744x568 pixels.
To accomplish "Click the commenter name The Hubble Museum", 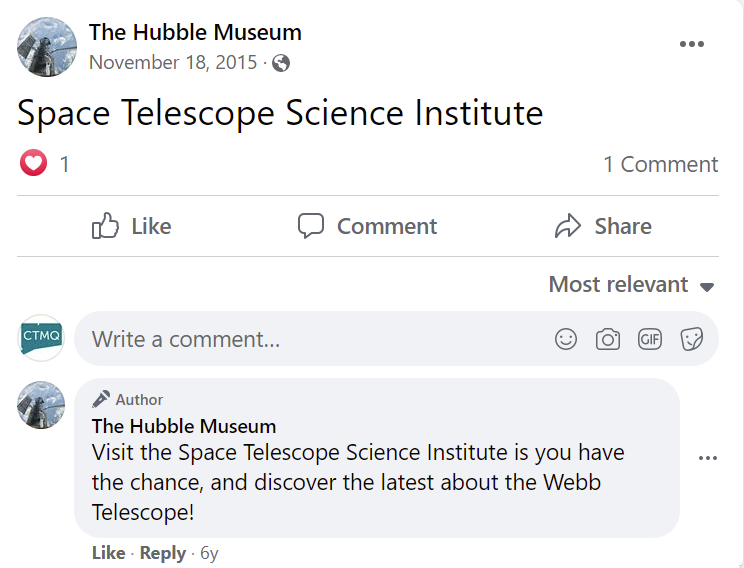I will [184, 426].
